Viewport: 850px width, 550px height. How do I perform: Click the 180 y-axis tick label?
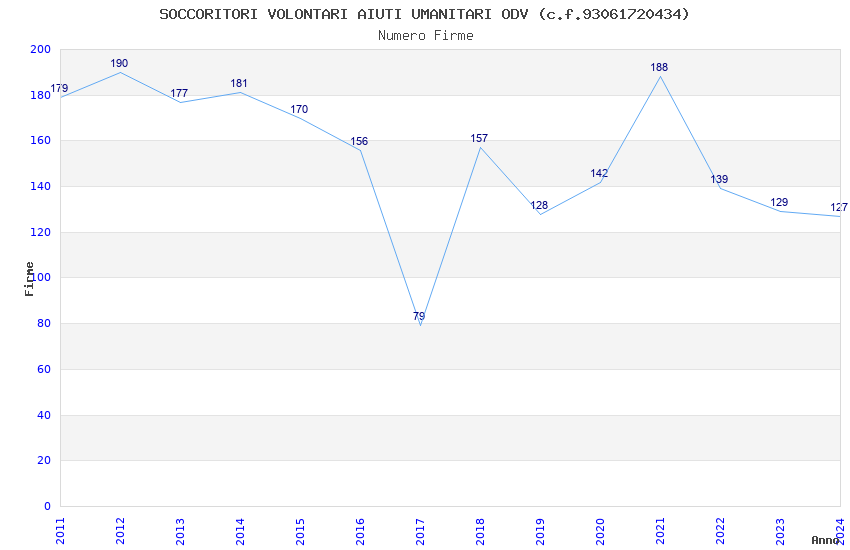[x=41, y=95]
